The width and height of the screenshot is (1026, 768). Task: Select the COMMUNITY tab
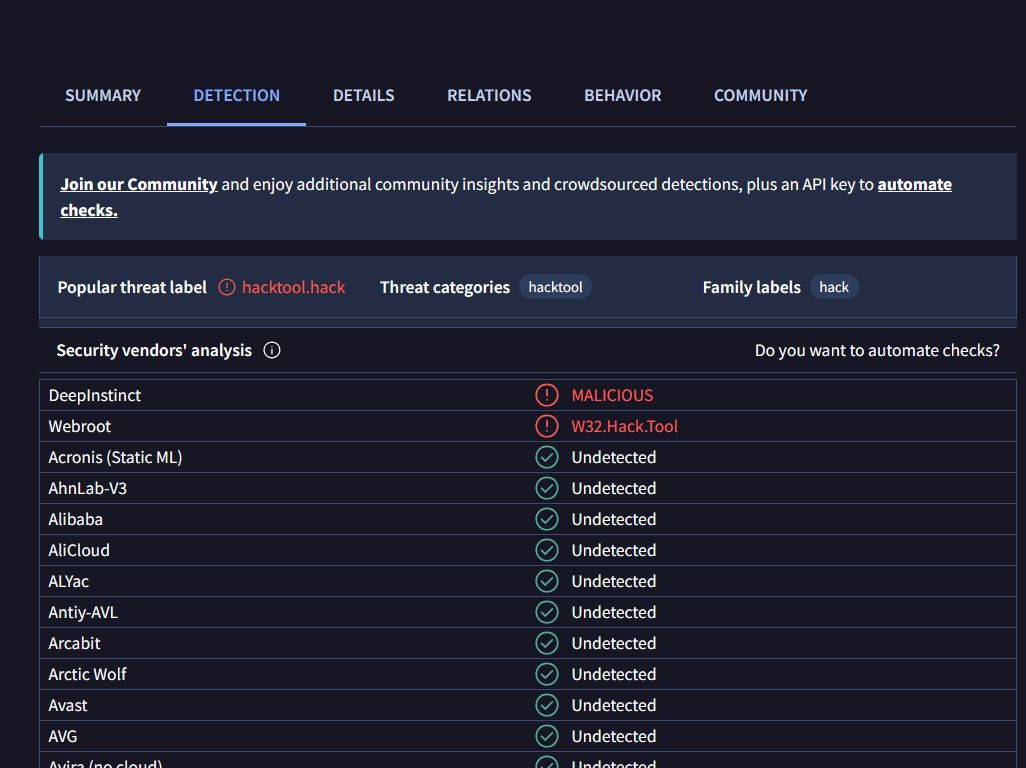pyautogui.click(x=760, y=96)
